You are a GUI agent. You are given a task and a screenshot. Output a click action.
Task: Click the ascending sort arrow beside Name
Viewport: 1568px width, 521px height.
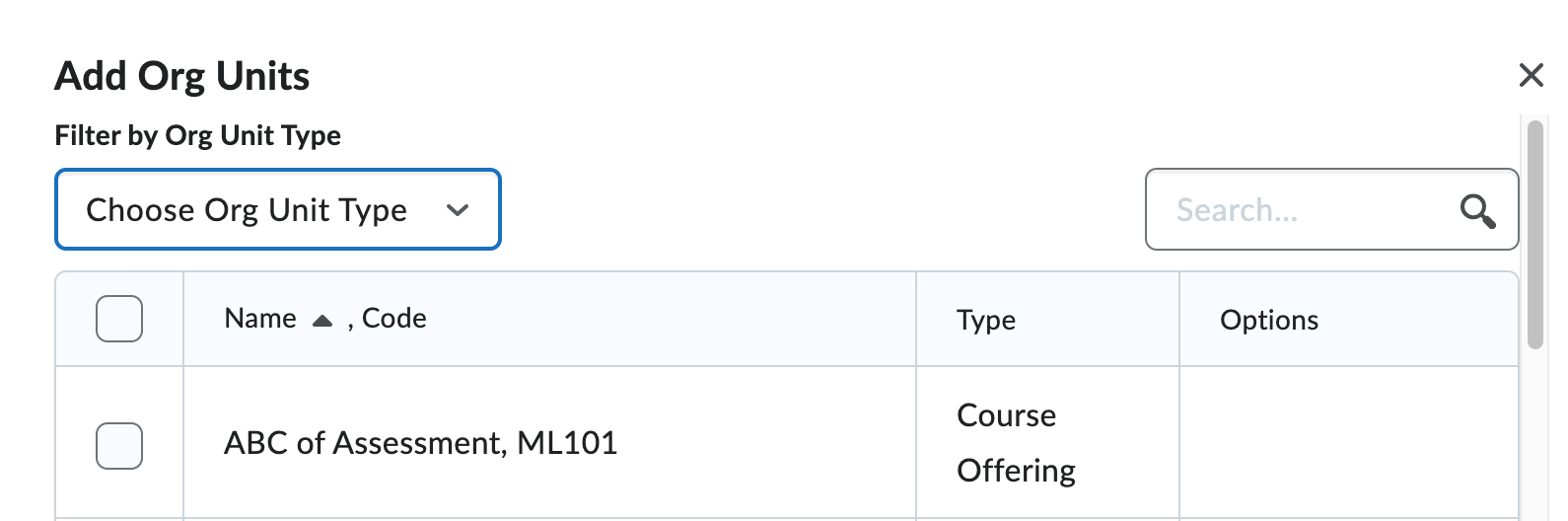(x=321, y=321)
